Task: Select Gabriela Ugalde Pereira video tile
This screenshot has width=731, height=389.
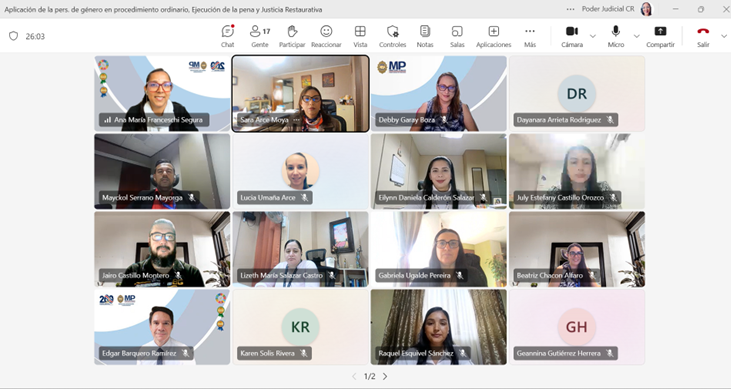Action: point(439,249)
